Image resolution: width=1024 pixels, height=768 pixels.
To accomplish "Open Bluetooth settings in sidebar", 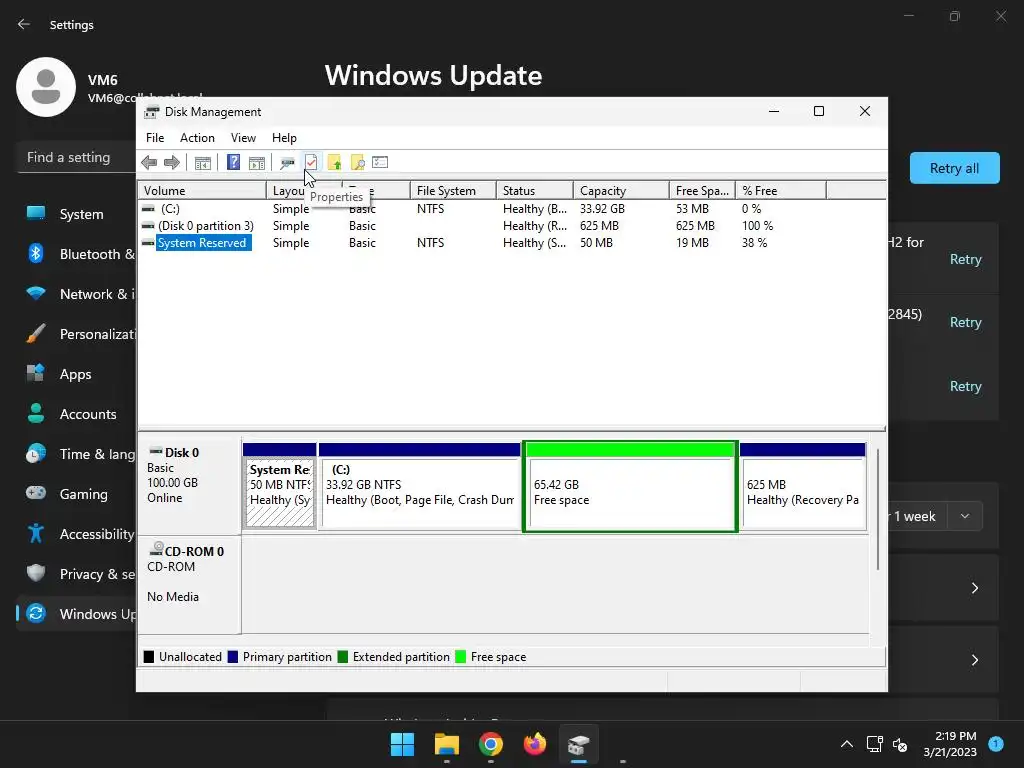I will point(76,254).
